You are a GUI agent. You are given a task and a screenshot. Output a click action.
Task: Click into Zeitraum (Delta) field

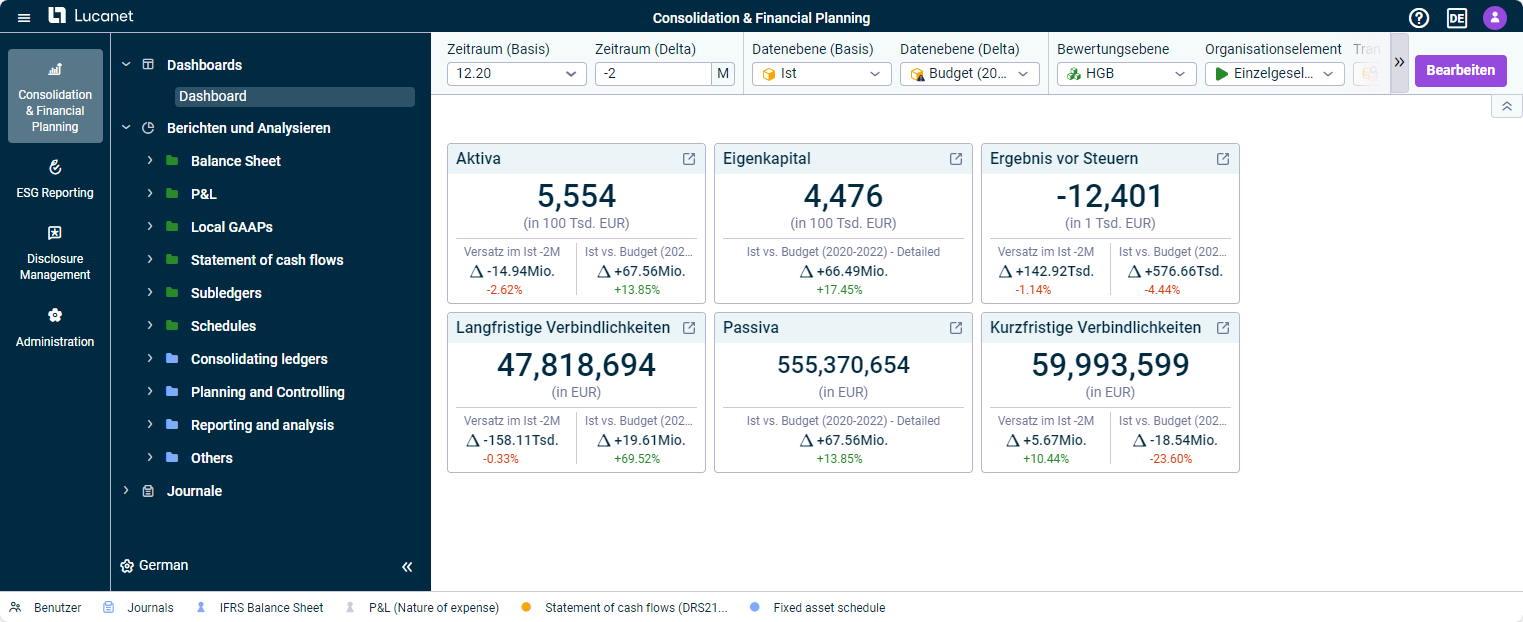coord(653,74)
